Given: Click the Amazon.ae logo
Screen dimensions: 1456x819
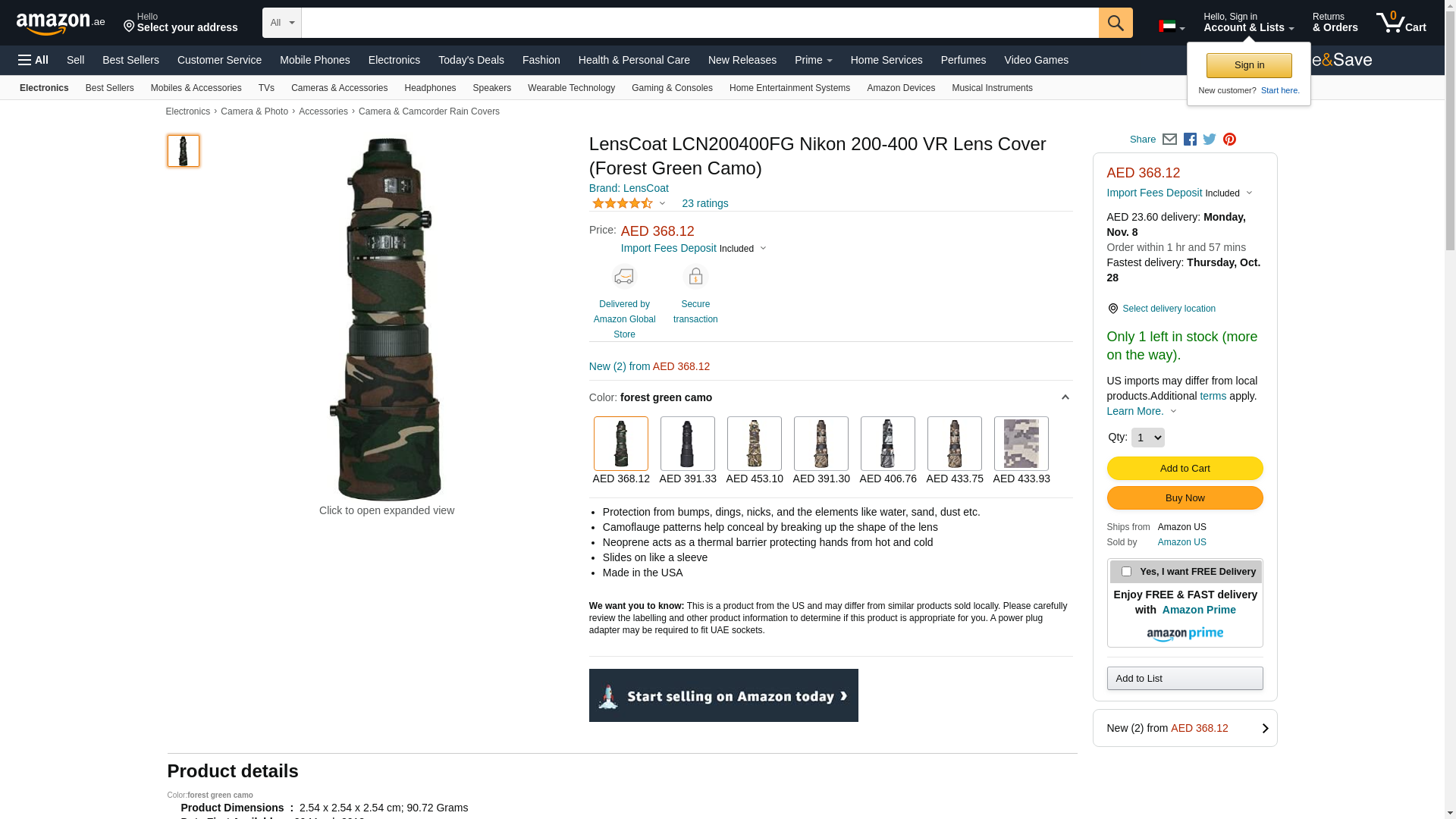Looking at the screenshot, I should tap(61, 24).
